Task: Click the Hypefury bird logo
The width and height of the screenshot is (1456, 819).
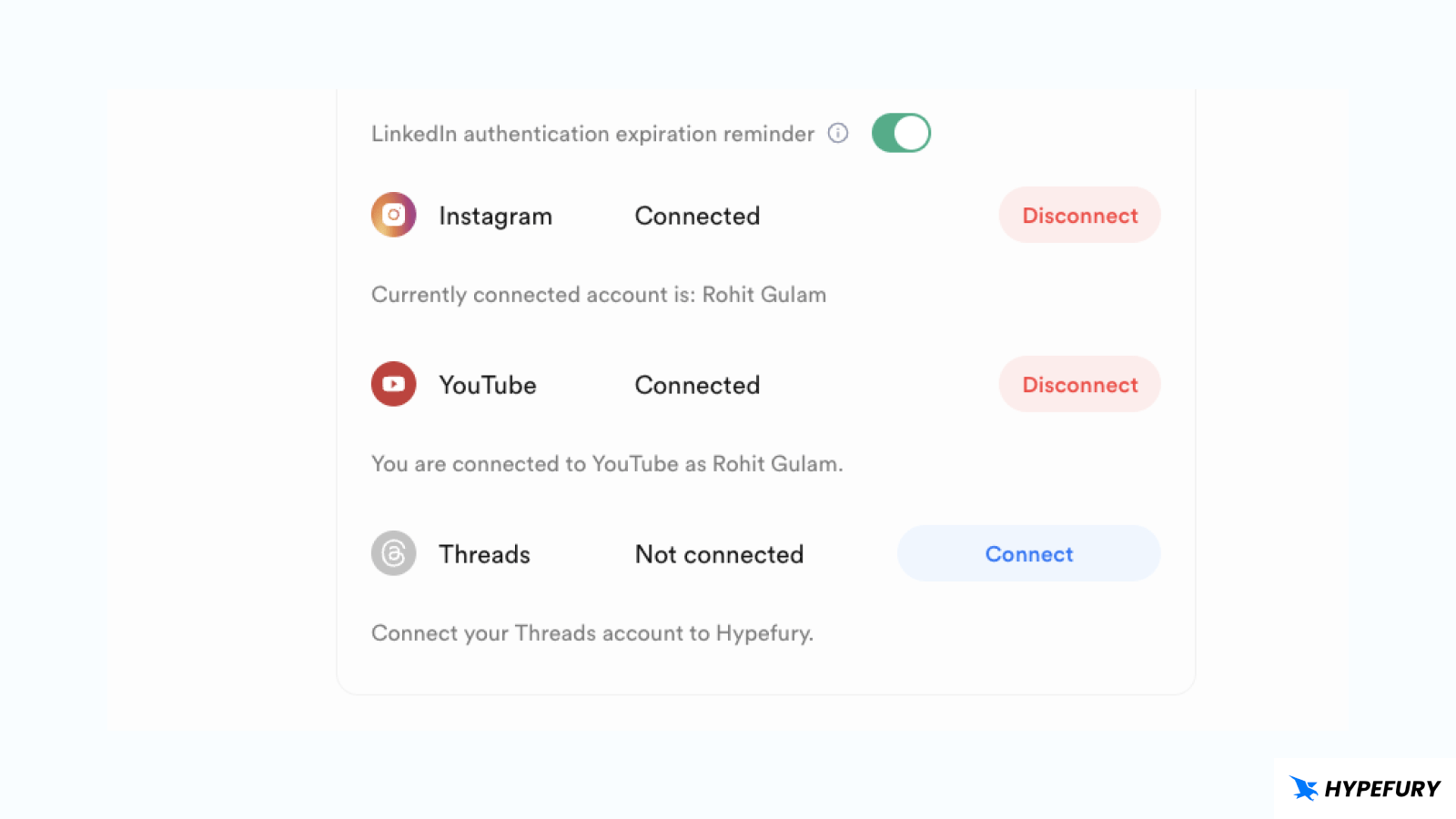Action: tap(1301, 789)
